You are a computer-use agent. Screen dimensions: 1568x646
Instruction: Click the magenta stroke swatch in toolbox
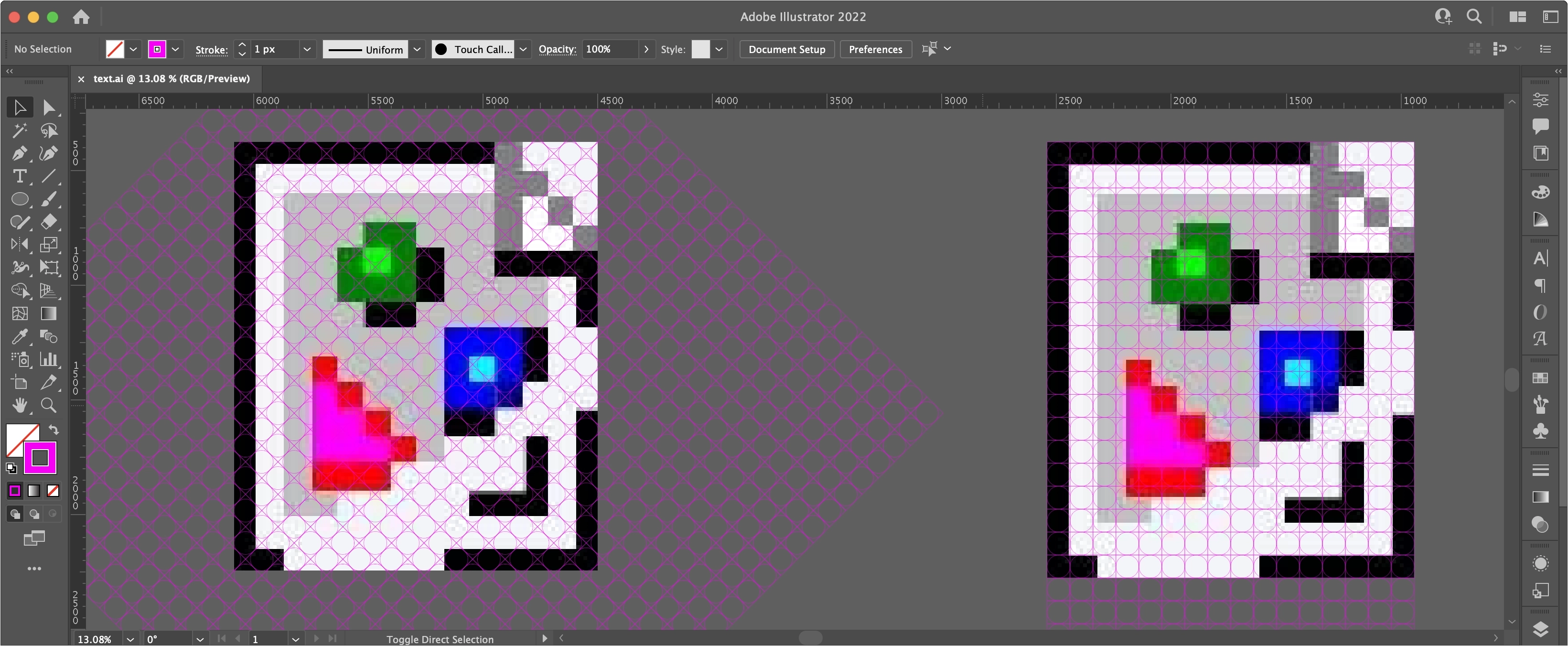pyautogui.click(x=40, y=457)
